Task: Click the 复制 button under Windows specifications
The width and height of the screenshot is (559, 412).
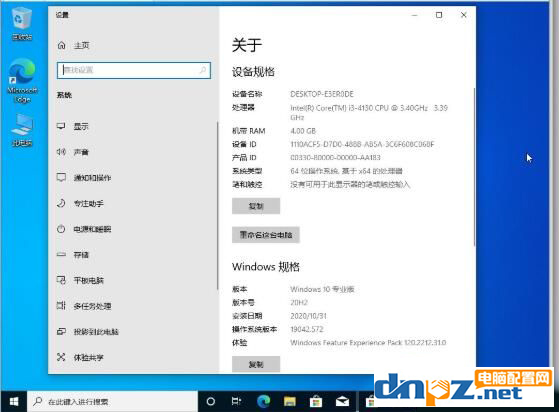Action: pyautogui.click(x=256, y=364)
